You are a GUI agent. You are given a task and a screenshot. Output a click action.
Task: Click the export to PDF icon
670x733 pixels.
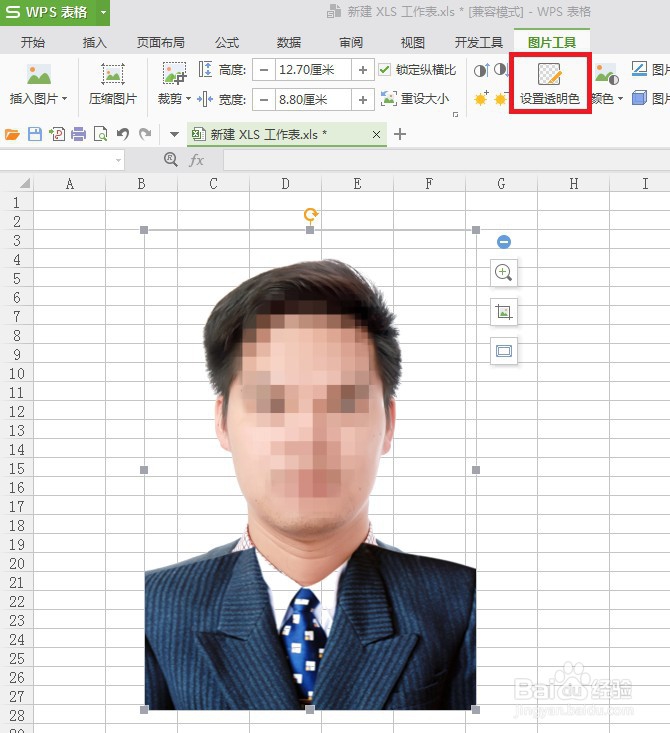57,135
